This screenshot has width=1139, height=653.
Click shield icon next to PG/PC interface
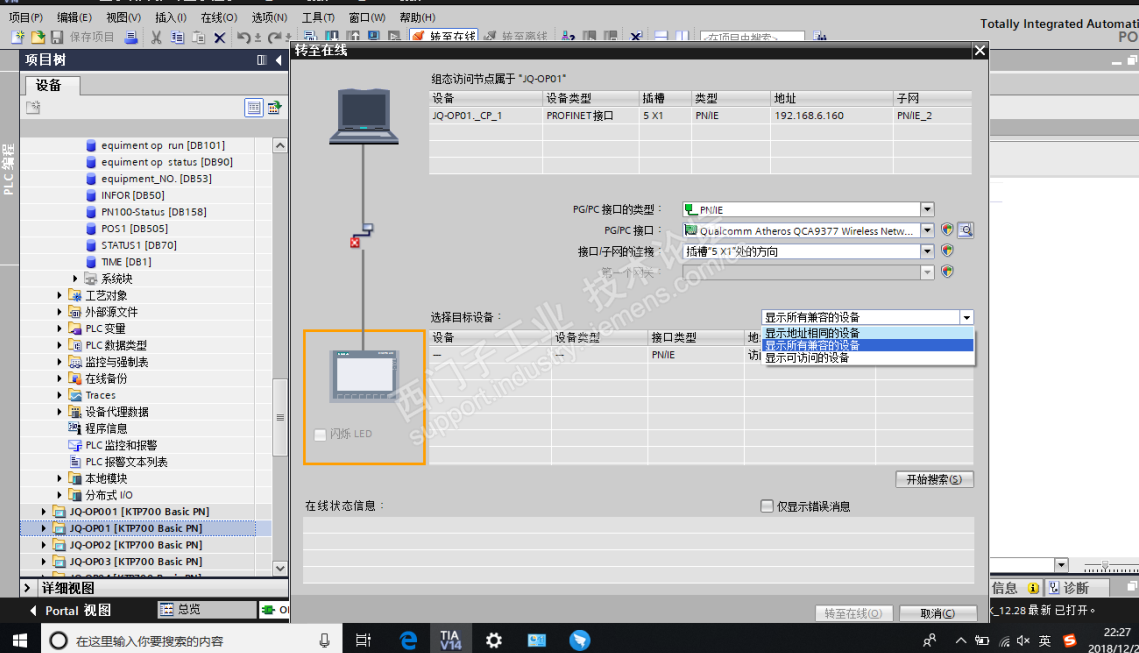tap(947, 230)
